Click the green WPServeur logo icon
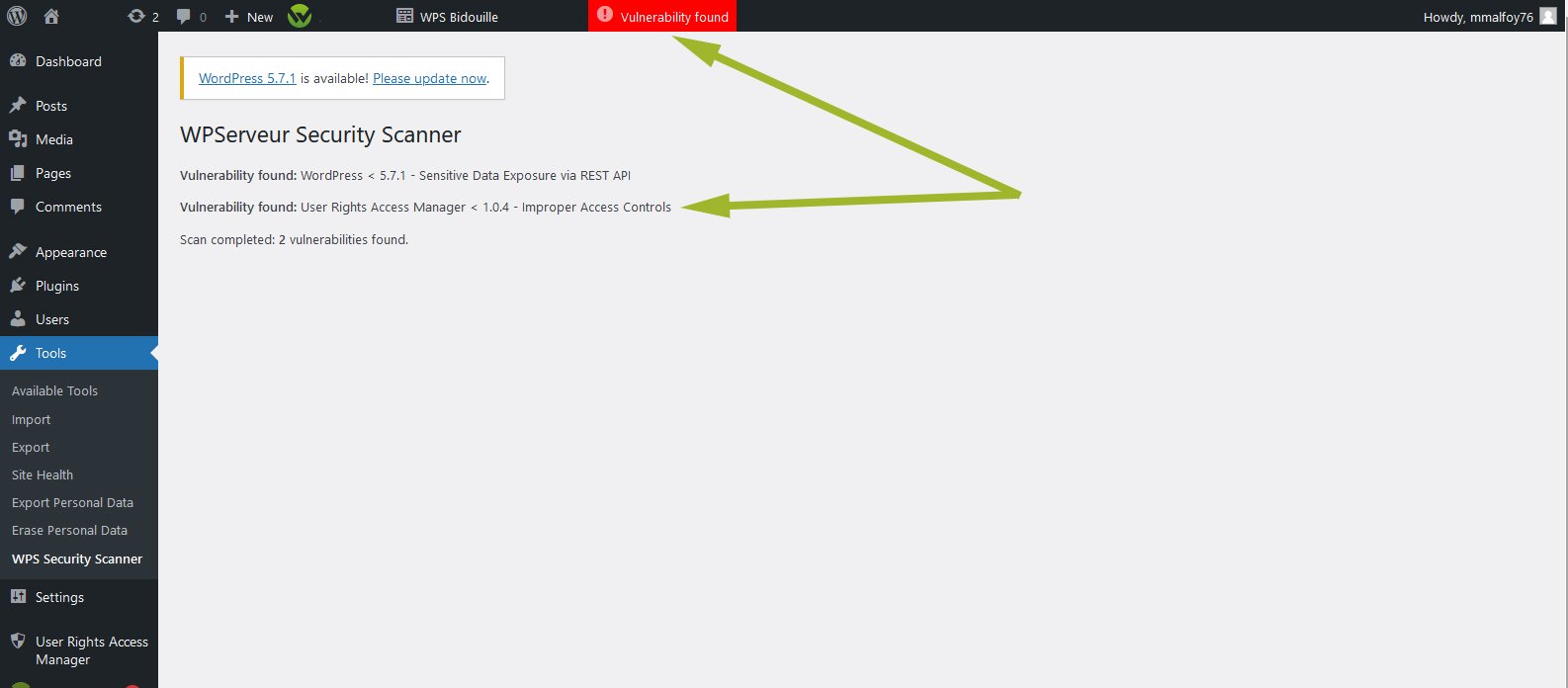 (300, 16)
